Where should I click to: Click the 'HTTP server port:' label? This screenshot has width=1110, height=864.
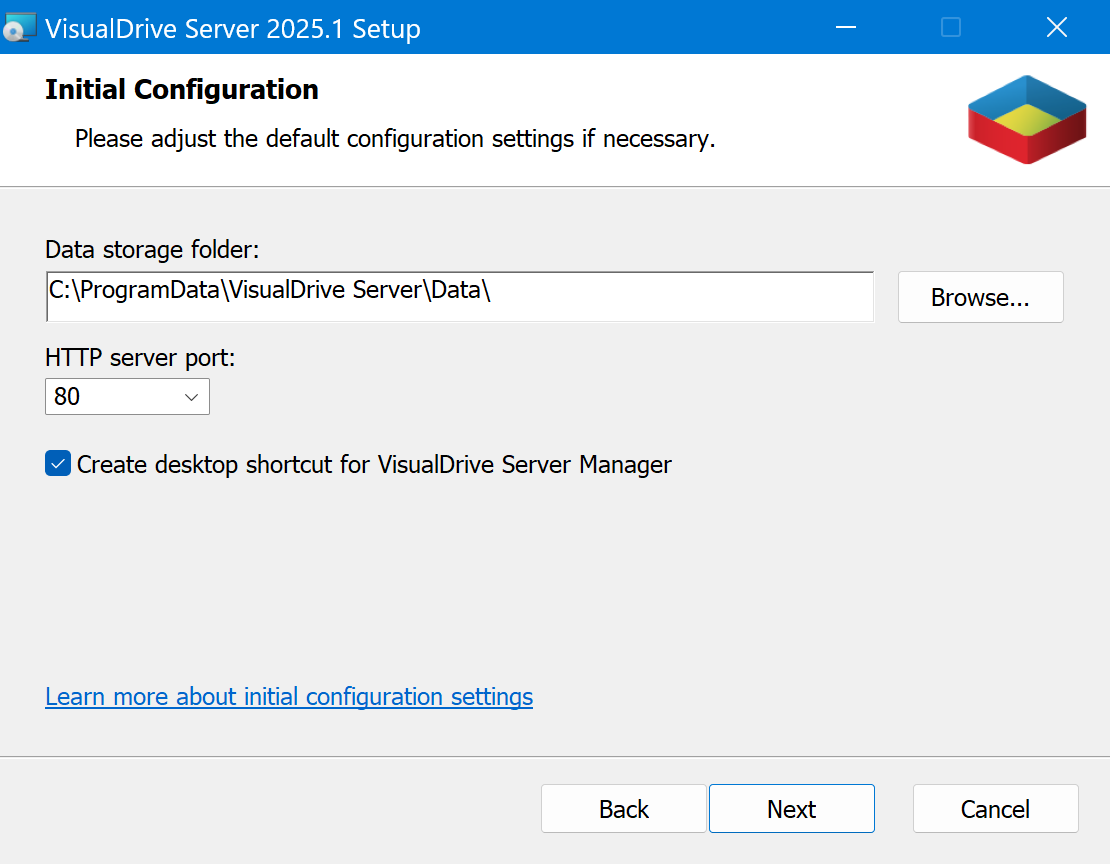tap(140, 357)
